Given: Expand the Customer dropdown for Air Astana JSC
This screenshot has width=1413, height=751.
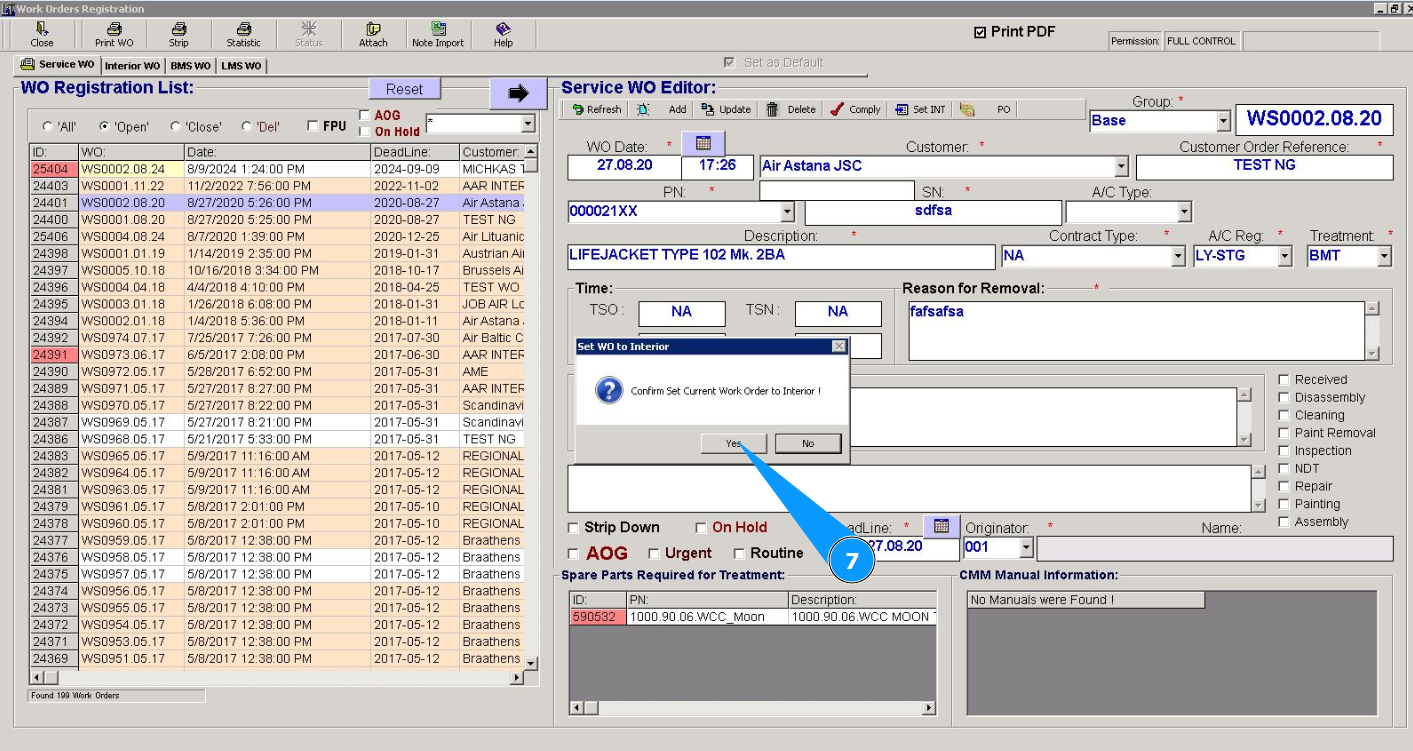Looking at the screenshot, I should [x=1121, y=167].
